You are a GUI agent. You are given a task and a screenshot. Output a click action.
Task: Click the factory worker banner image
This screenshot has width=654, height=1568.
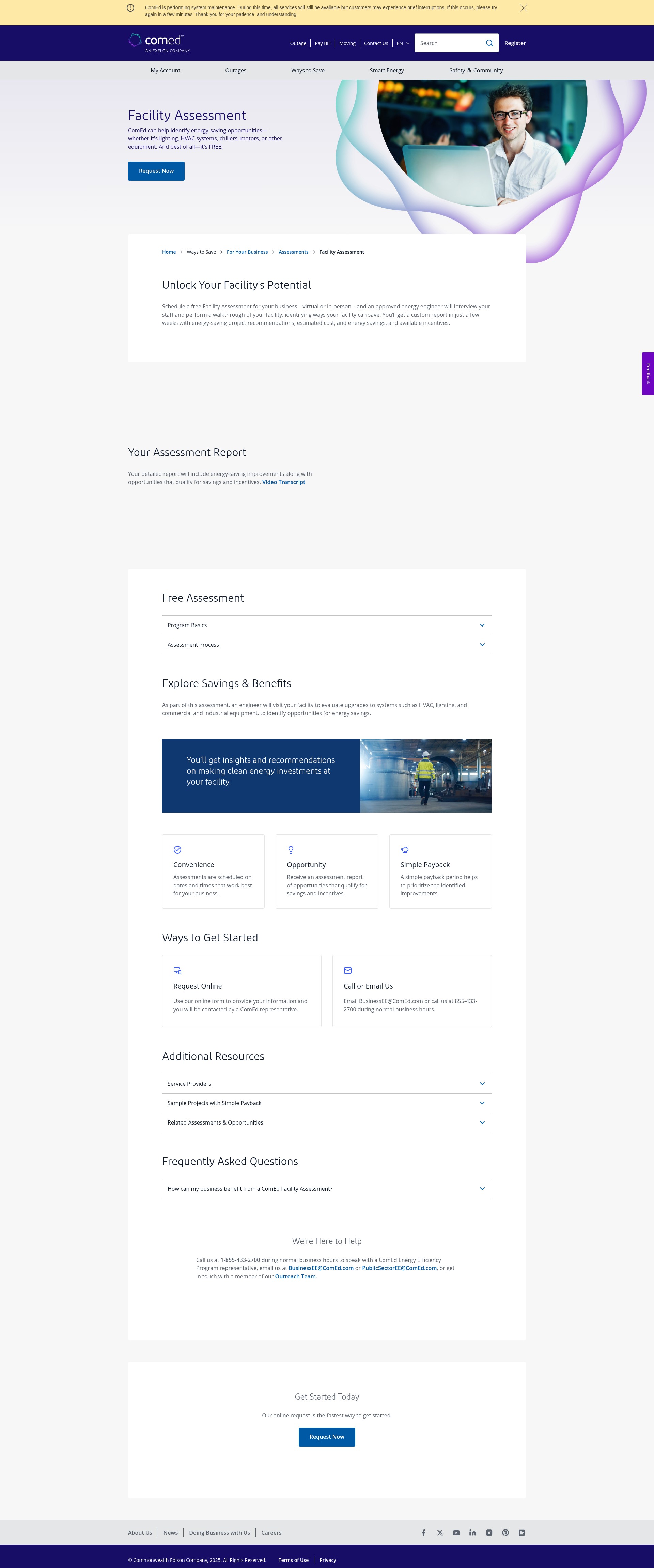(x=426, y=775)
